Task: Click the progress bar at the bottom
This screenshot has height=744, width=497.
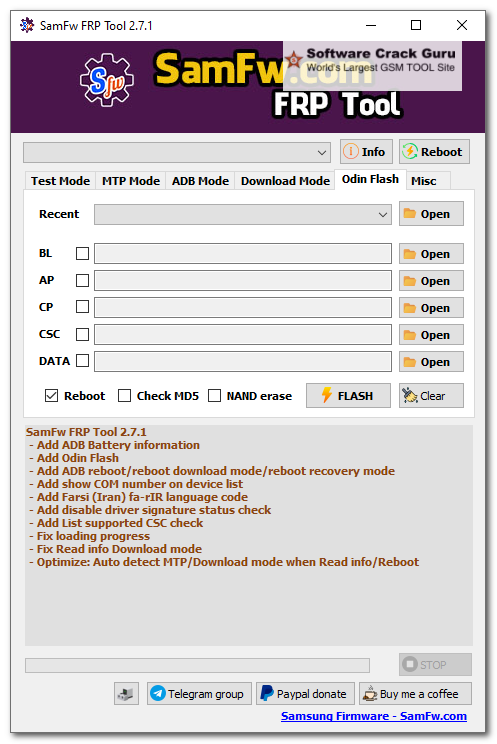Action: pos(197,665)
